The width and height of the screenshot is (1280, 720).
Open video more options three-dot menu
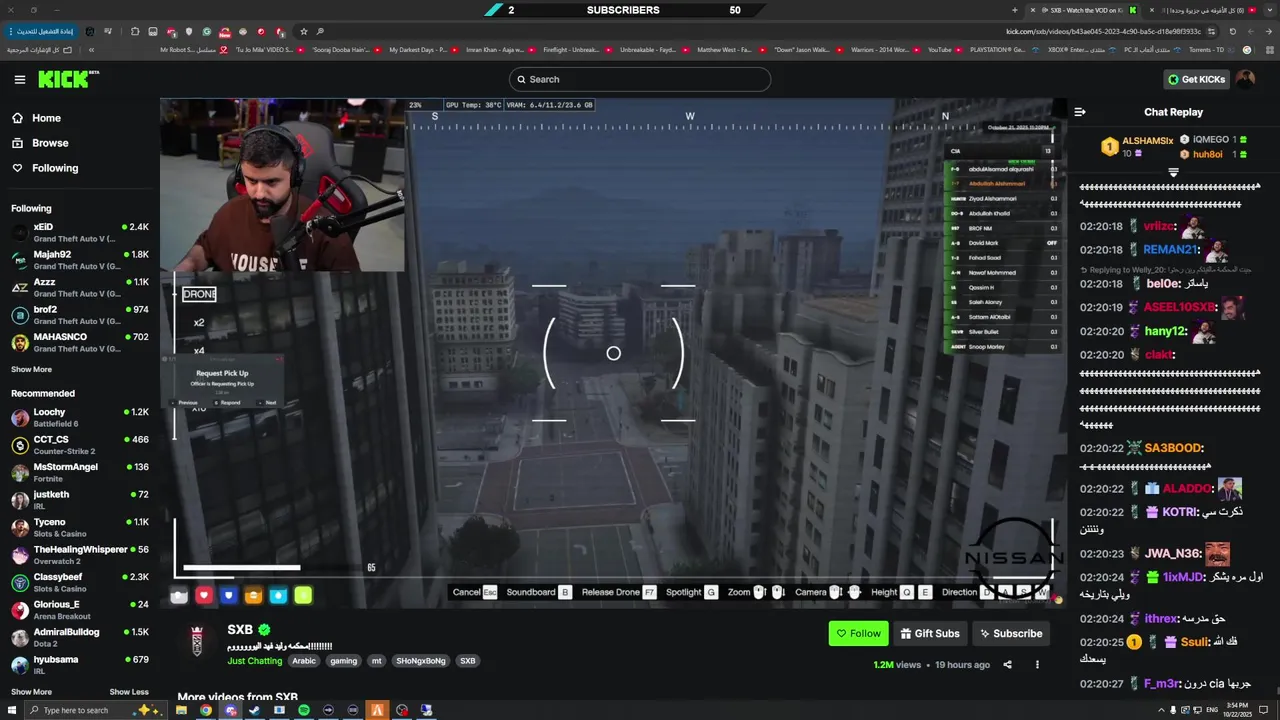tap(1037, 665)
